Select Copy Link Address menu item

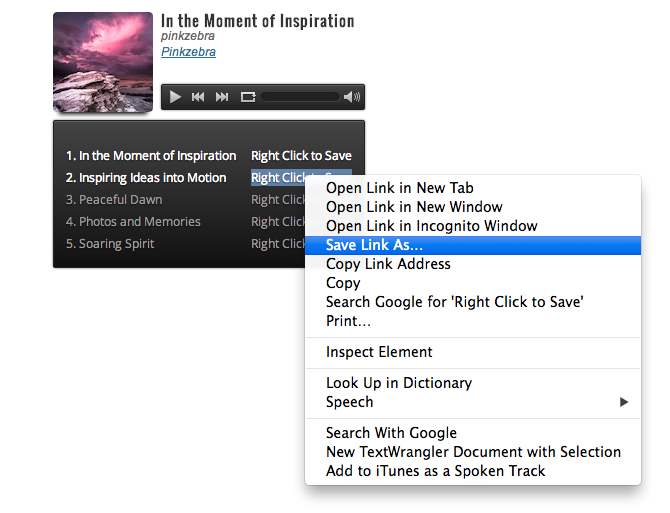pyautogui.click(x=388, y=264)
